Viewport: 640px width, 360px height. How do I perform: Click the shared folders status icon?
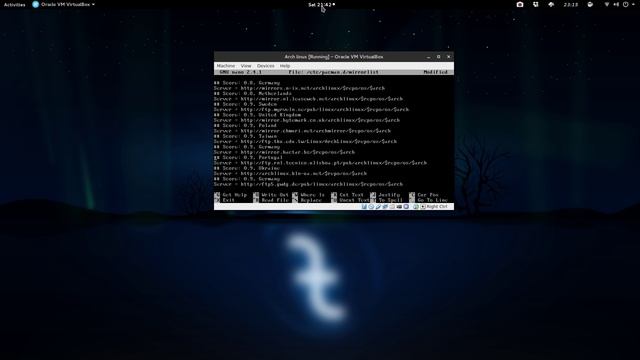click(392, 207)
